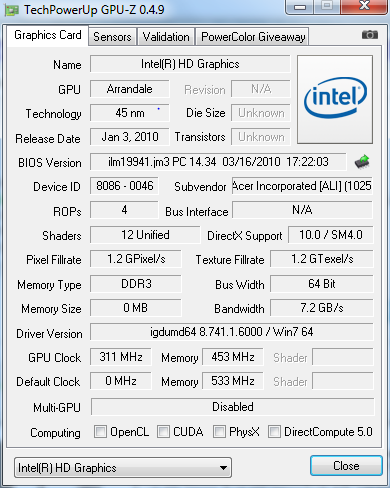Image resolution: width=390 pixels, height=488 pixels.
Task: Click the Transistors field showing Unknown
Action: click(x=261, y=137)
